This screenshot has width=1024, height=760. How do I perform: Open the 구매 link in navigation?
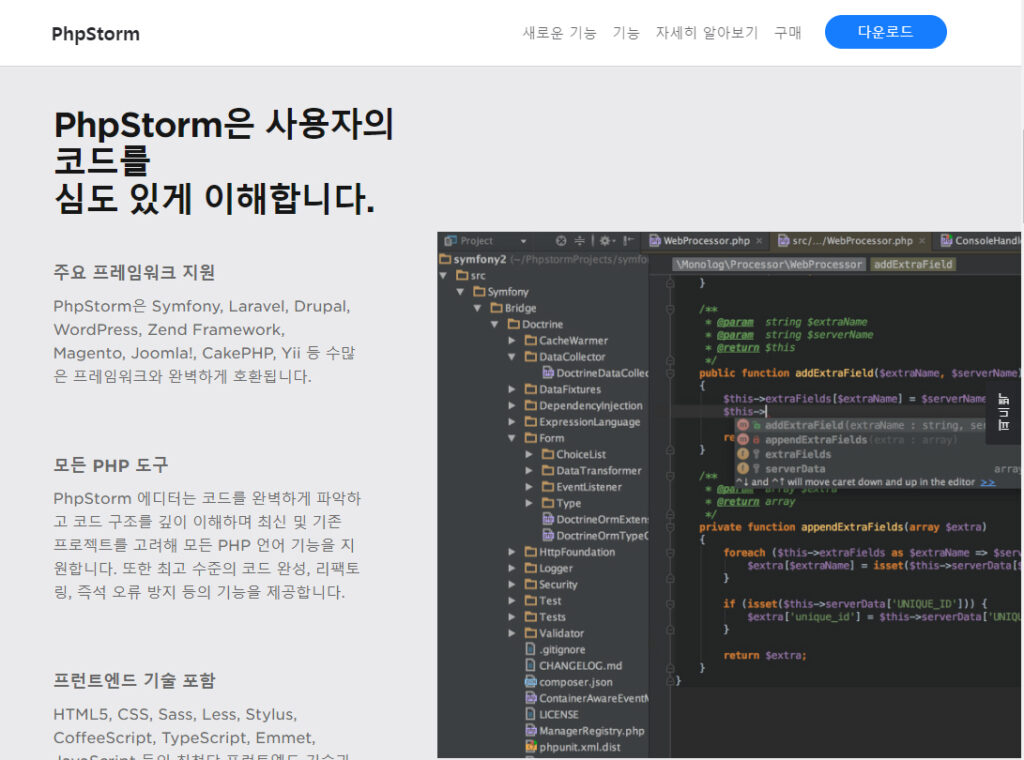(787, 32)
